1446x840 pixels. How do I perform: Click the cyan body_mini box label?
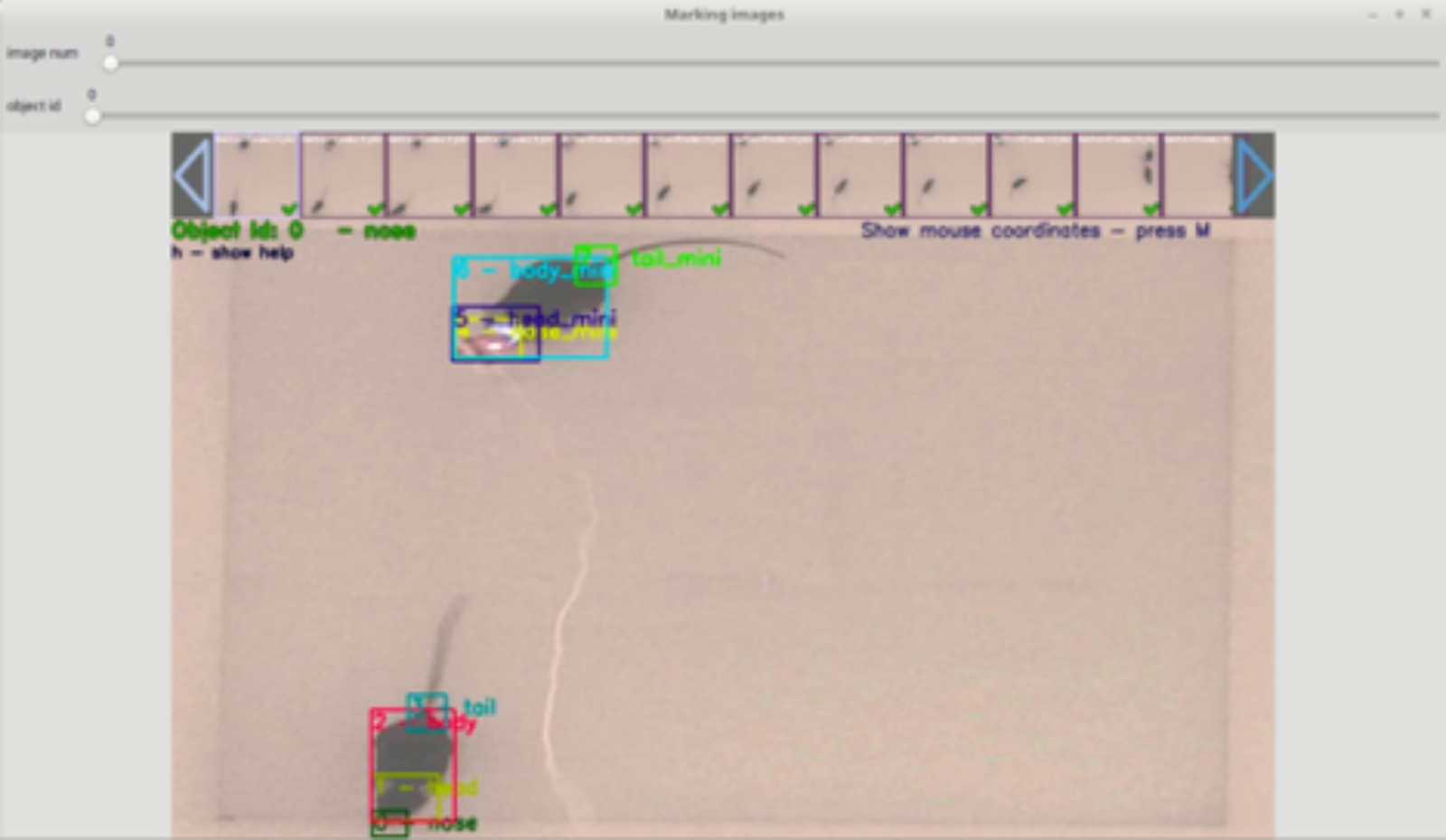click(x=534, y=270)
